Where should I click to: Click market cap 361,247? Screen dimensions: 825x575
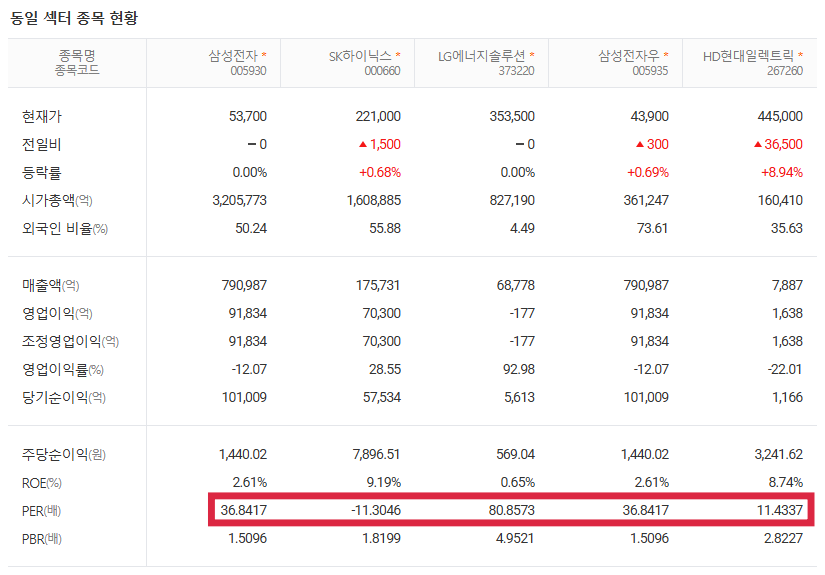point(646,200)
